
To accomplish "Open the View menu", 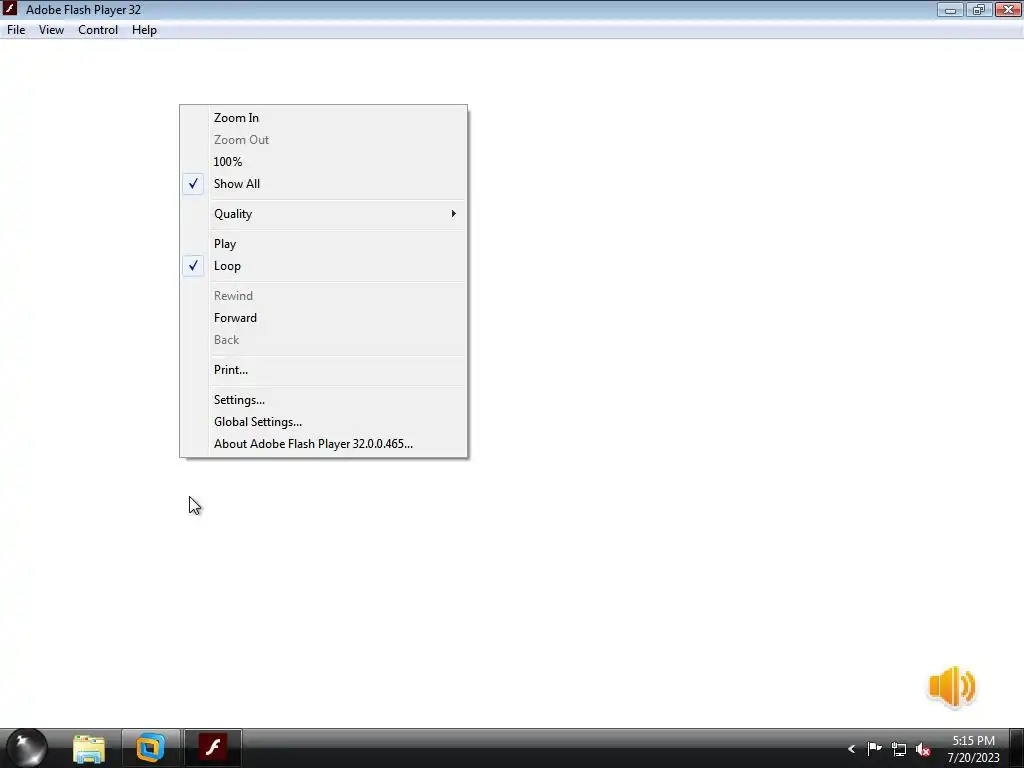I will [x=51, y=30].
